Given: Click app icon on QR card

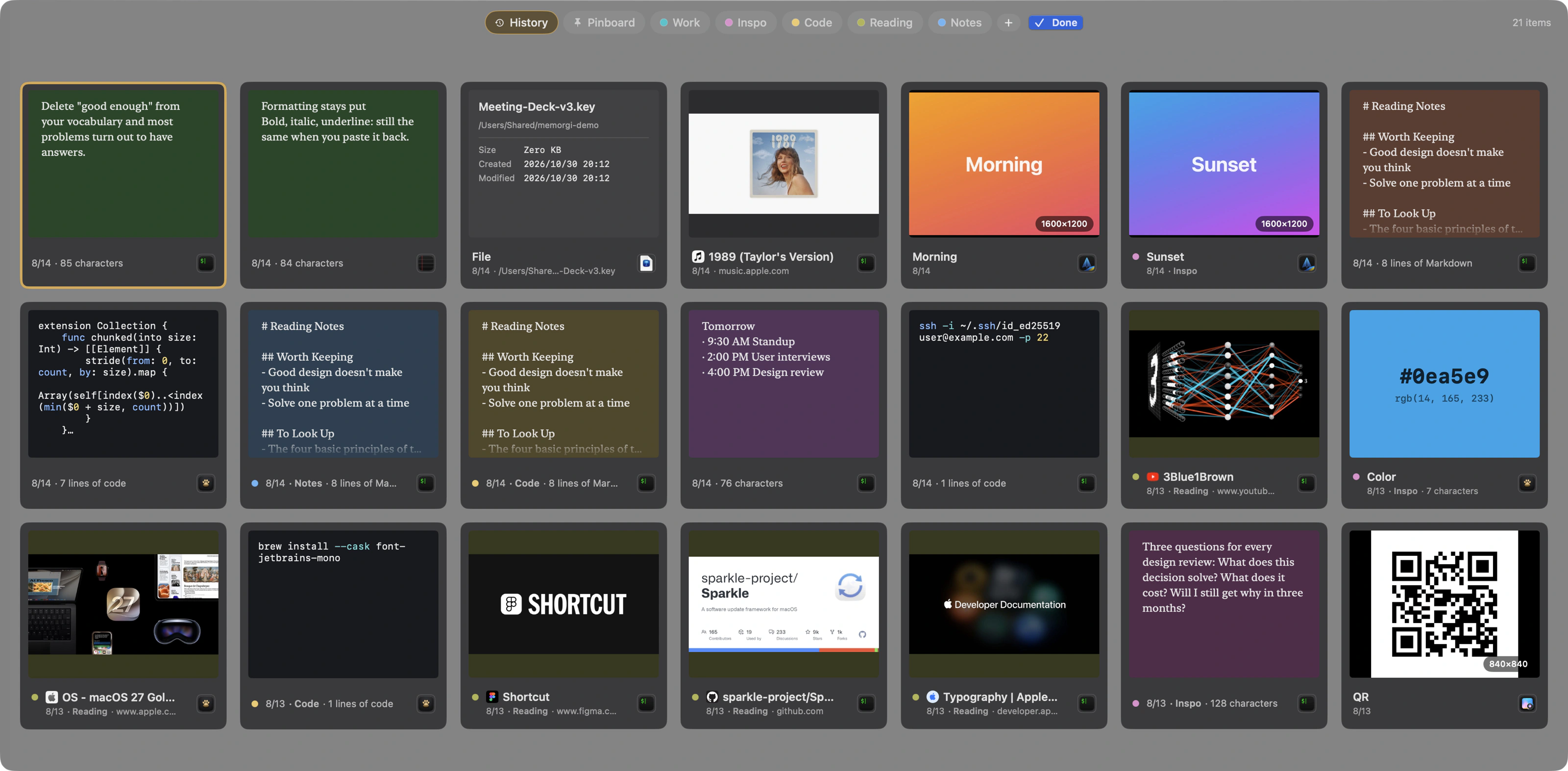Looking at the screenshot, I should point(1527,703).
